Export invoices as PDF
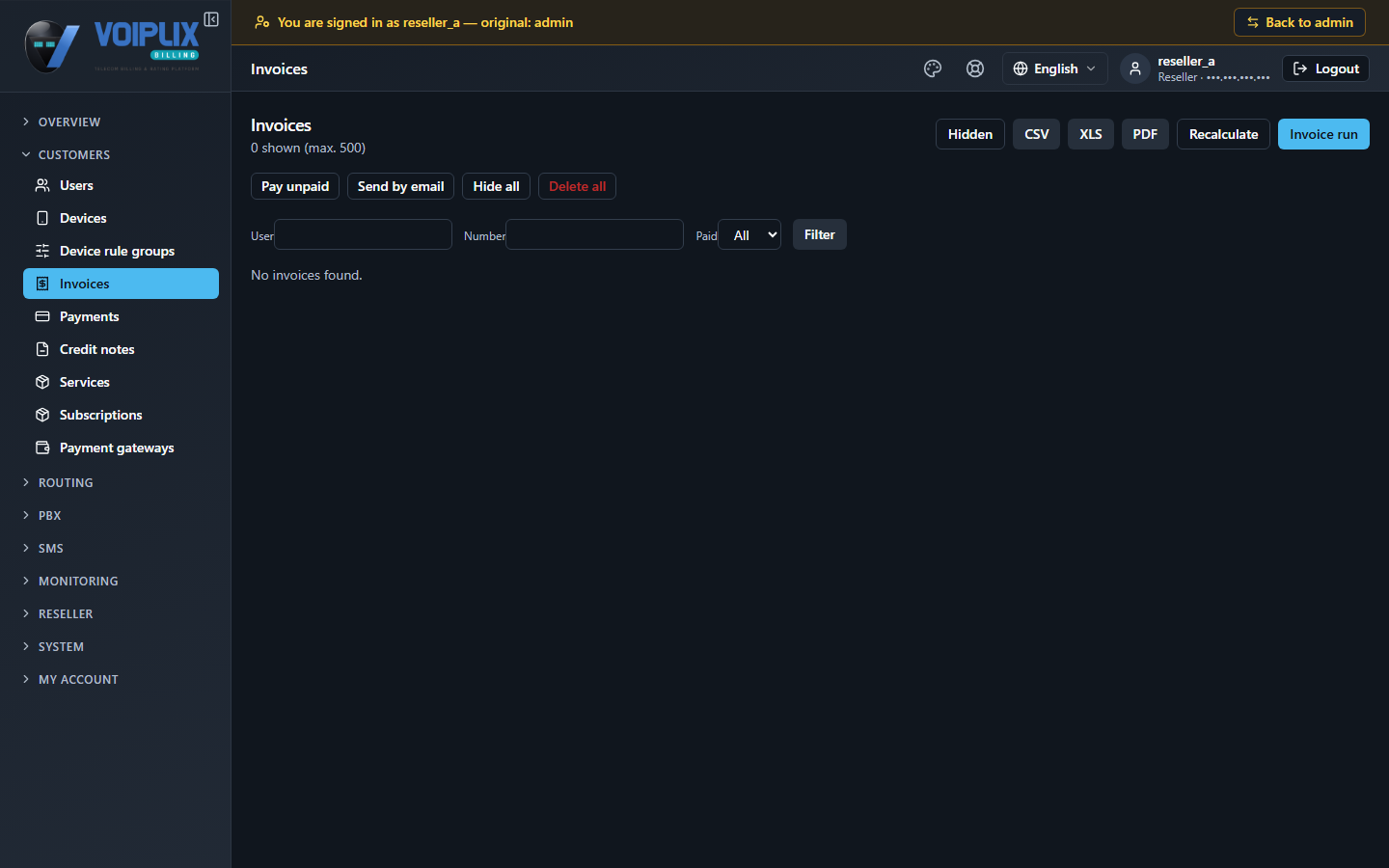The width and height of the screenshot is (1389, 868). (x=1145, y=134)
